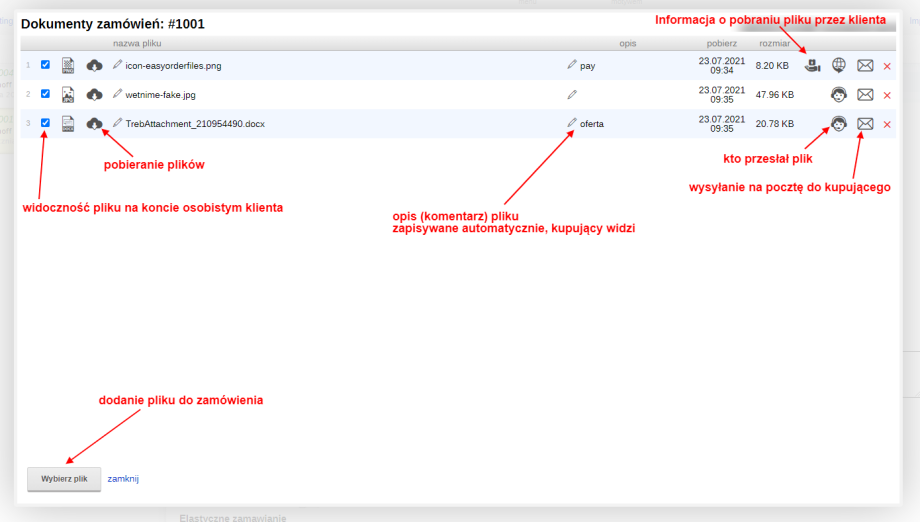920x522 pixels.
Task: Click the 'Wybierz plik' button
Action: click(x=64, y=479)
